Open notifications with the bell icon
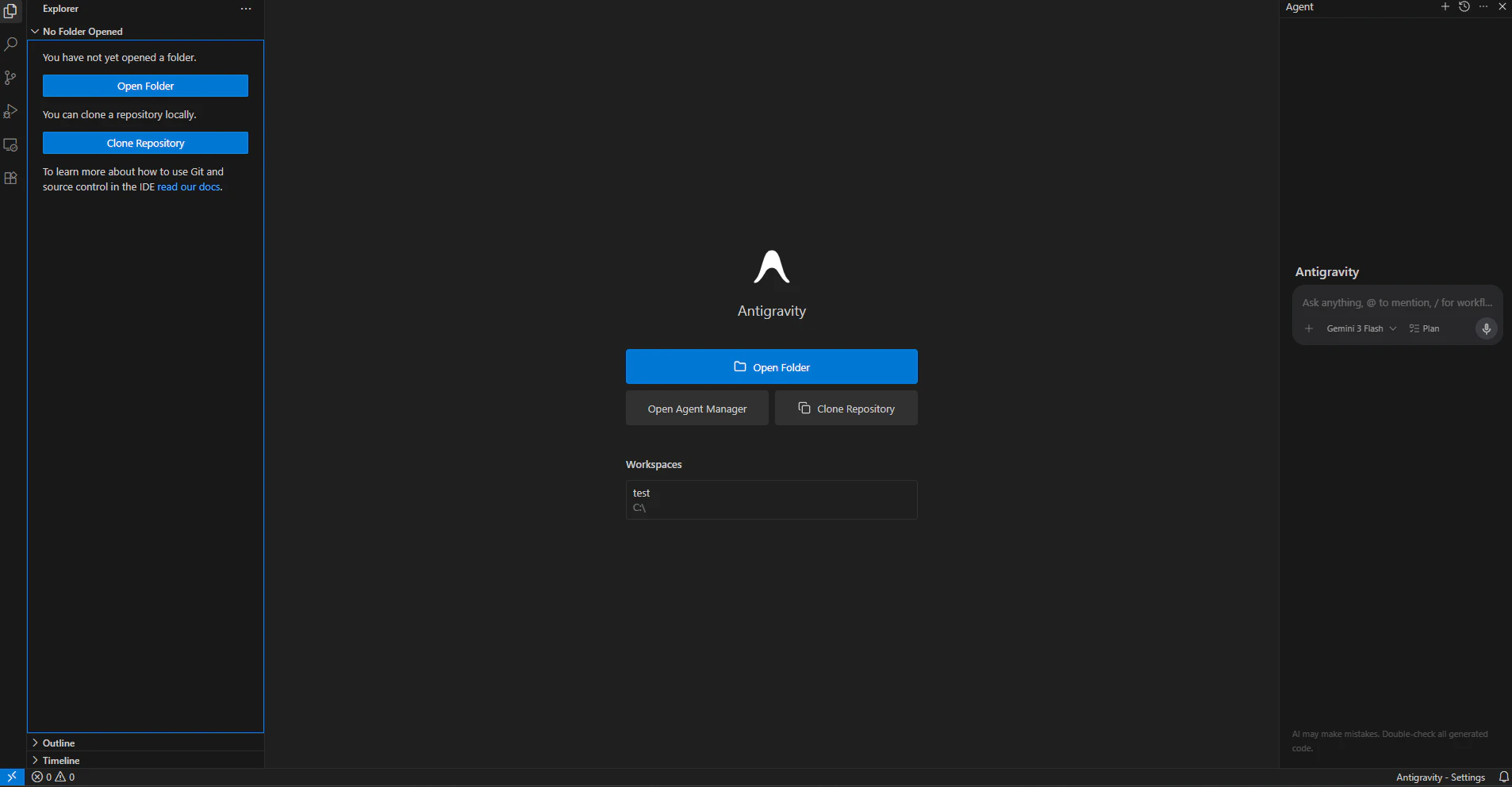 point(1503,777)
